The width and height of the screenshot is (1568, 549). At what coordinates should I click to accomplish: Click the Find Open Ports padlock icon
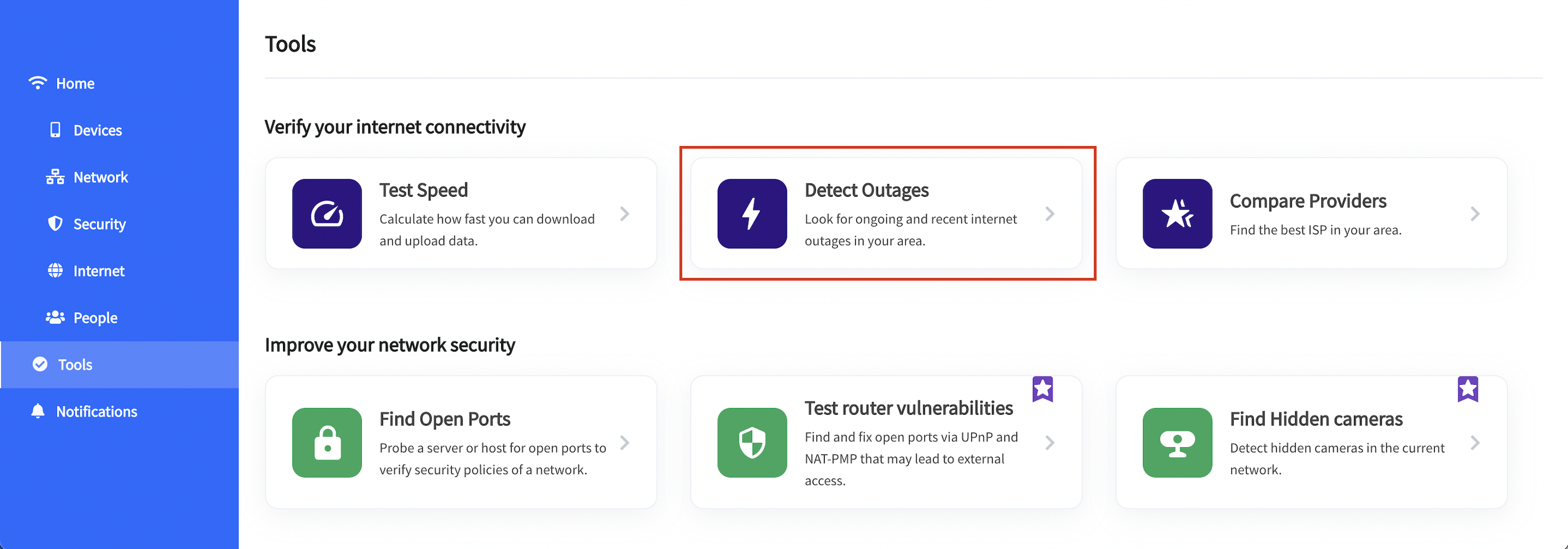pos(327,442)
